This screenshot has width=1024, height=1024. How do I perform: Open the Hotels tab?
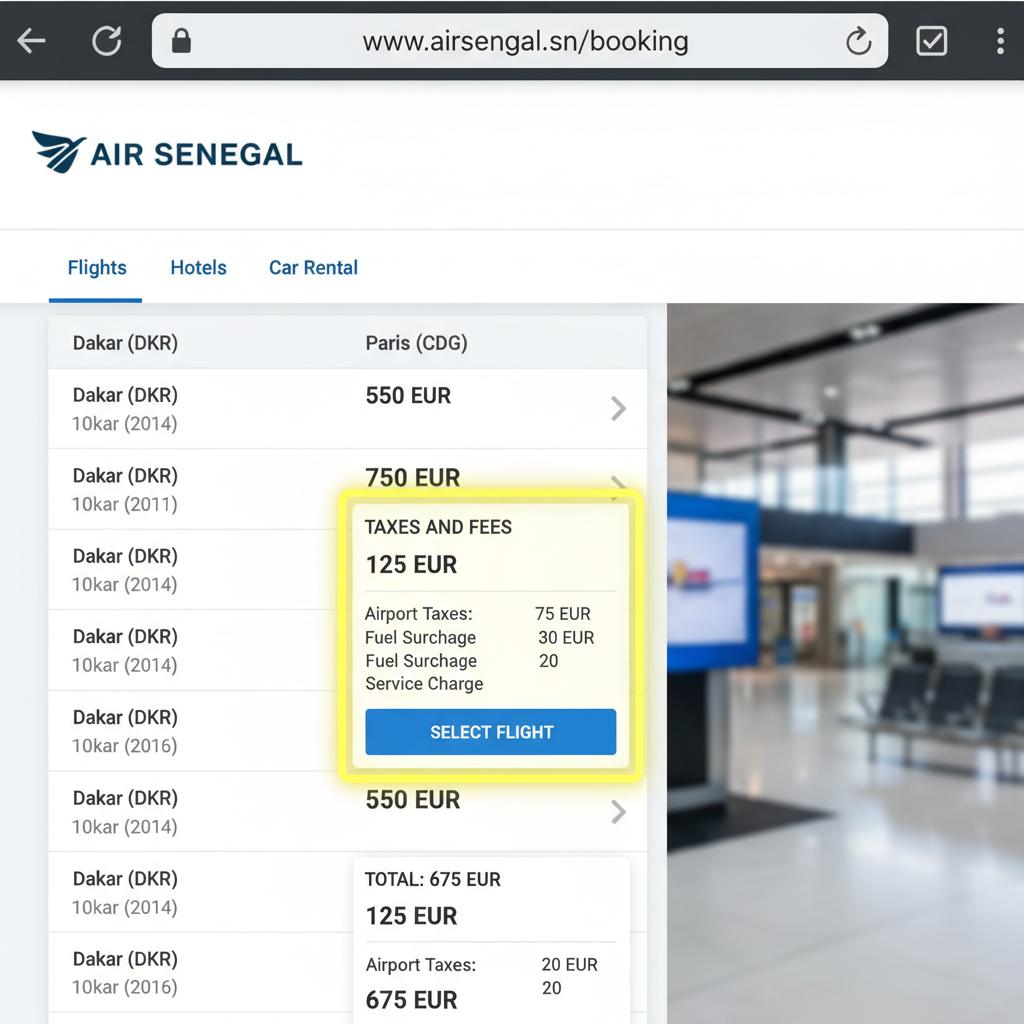198,268
